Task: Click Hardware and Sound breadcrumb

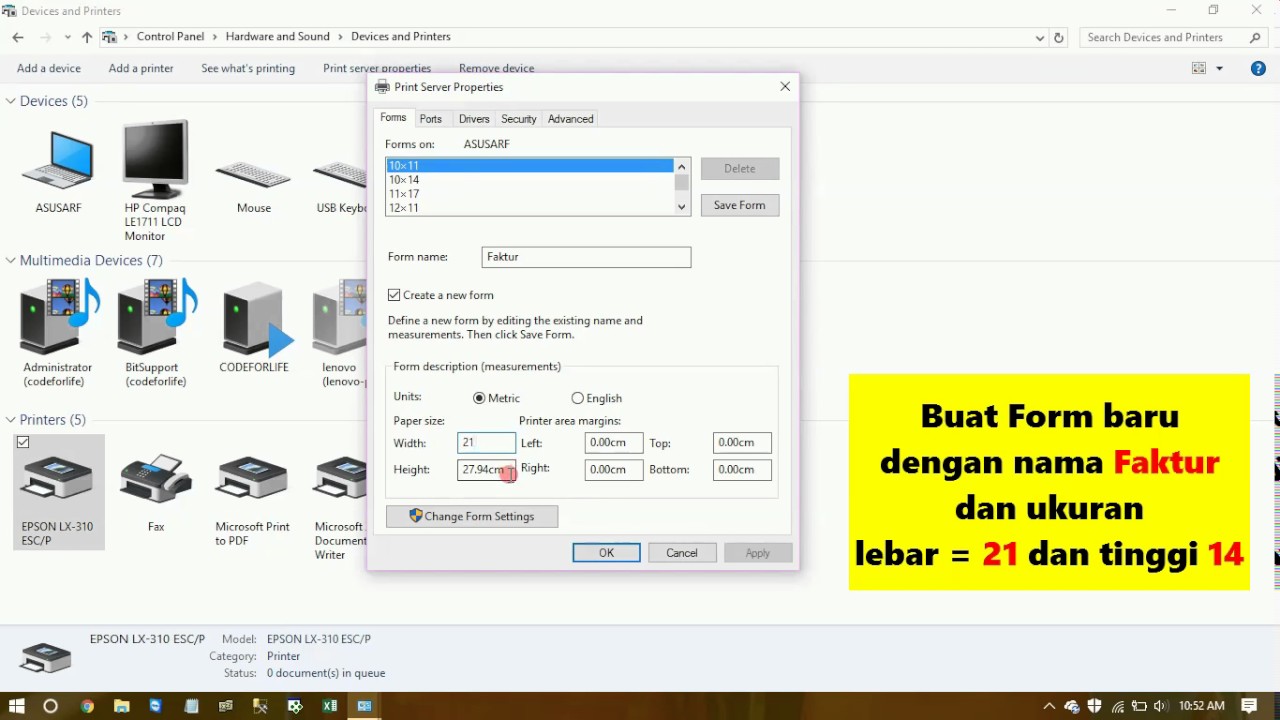Action: click(x=277, y=37)
